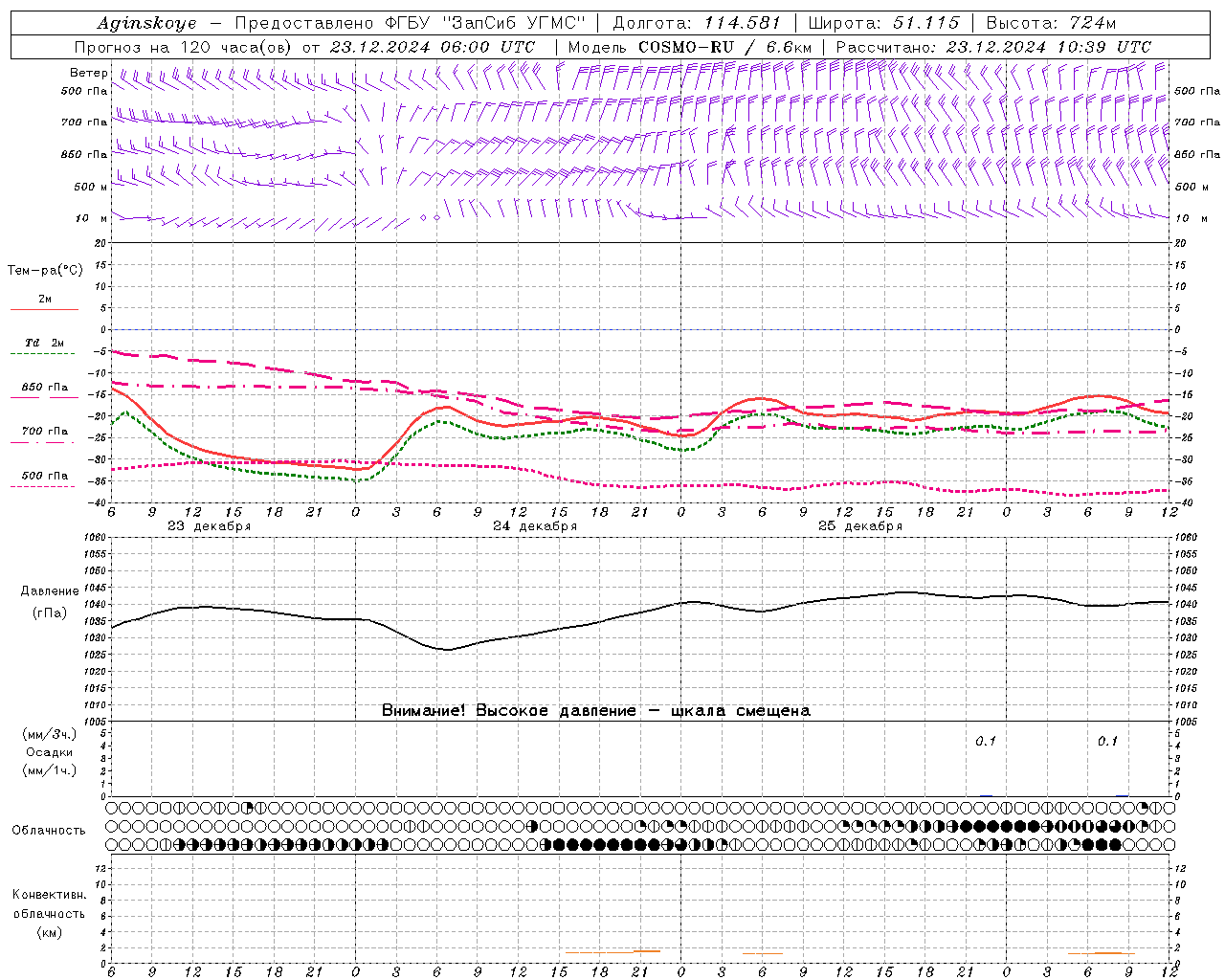Select the "Долгота: 114.581" longitude value
1225x980 pixels.
[697, 23]
